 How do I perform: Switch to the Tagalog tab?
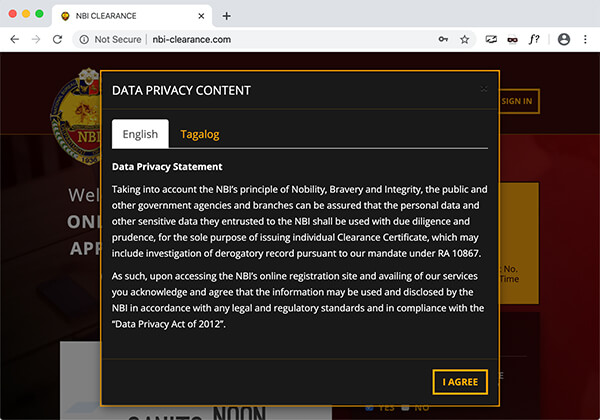click(200, 134)
